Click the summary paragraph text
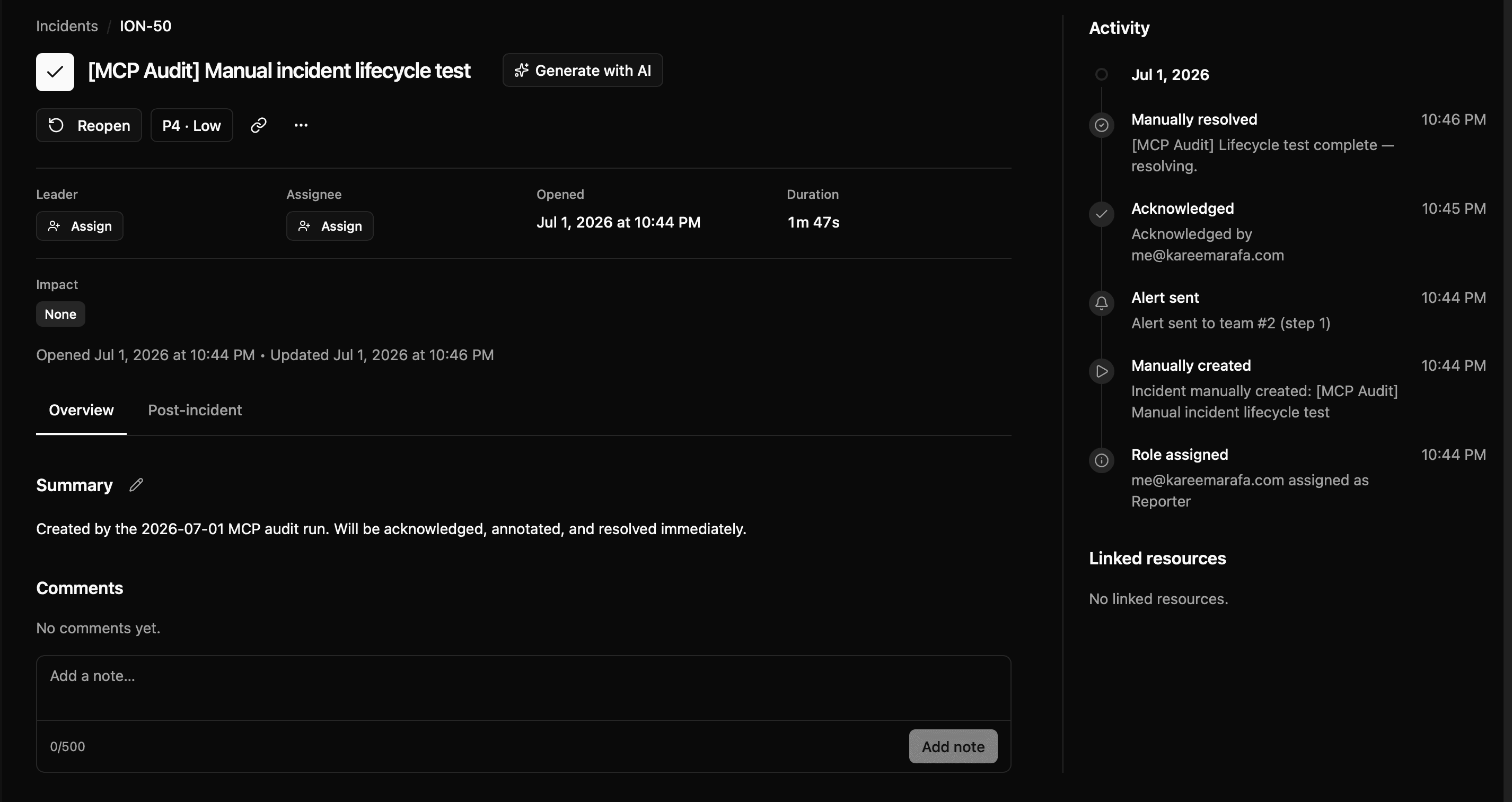 point(391,528)
